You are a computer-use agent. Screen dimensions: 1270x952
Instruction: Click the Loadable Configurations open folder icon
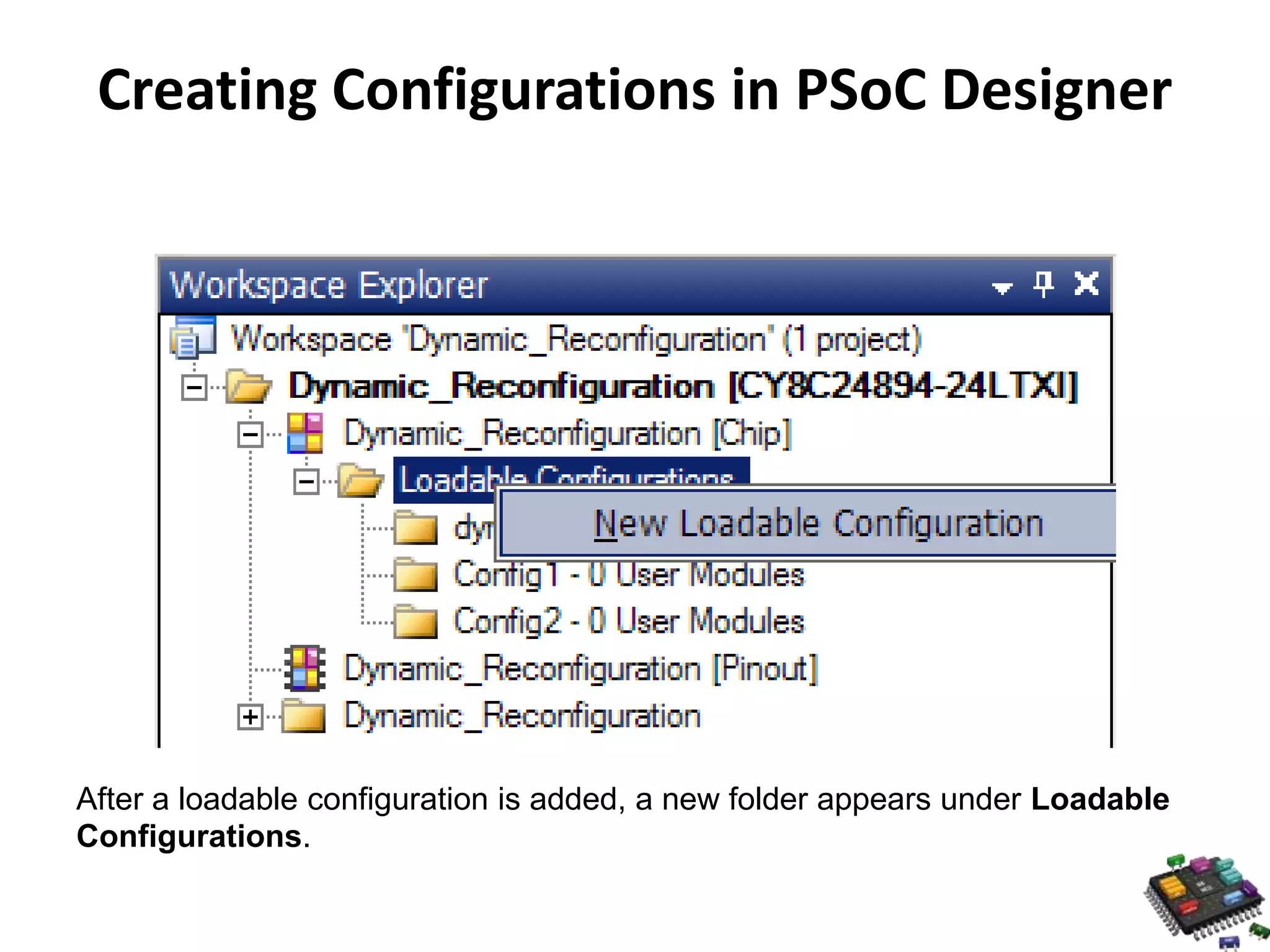(360, 480)
